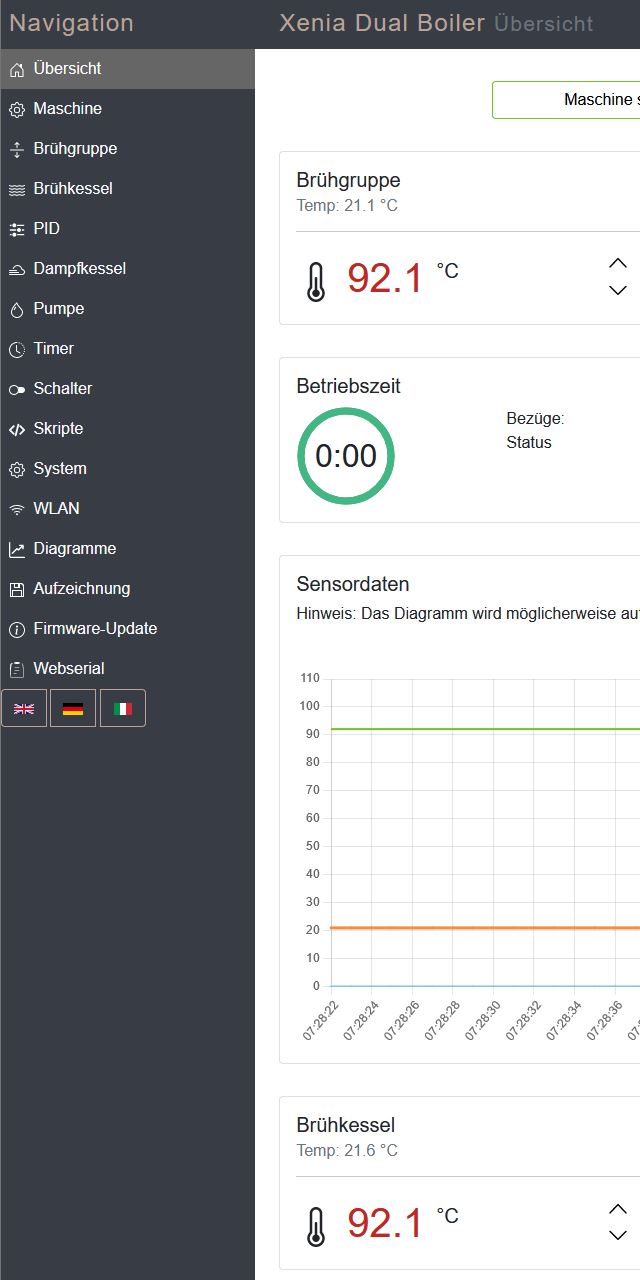The image size is (640, 1280).
Task: Increase Brühgruppe temperature with up arrow
Action: (x=618, y=263)
